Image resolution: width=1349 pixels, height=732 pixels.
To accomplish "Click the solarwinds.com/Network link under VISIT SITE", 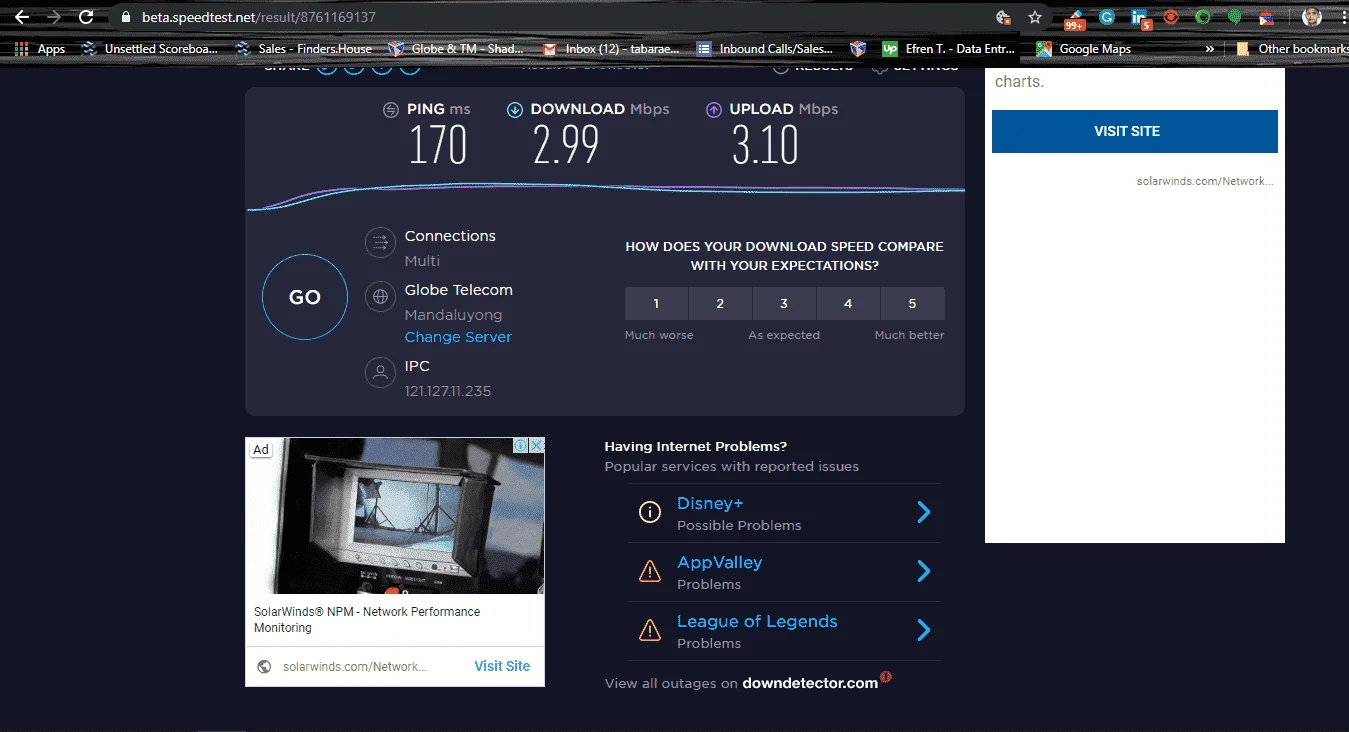I will pos(1205,181).
